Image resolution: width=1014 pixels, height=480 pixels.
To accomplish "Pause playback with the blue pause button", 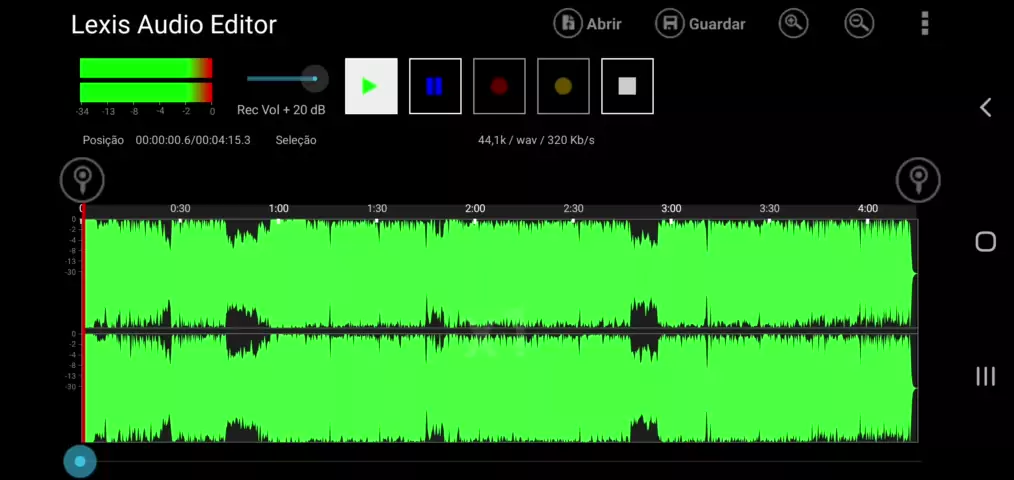I will [x=435, y=86].
